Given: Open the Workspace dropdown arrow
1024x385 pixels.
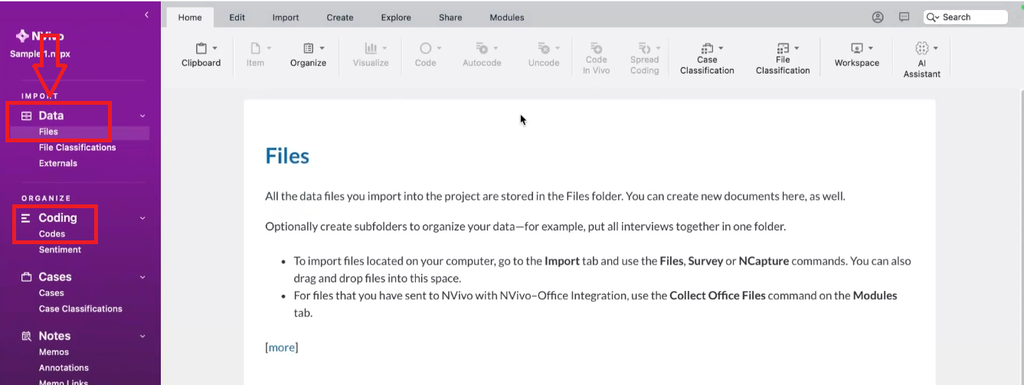Looking at the screenshot, I should [871, 48].
